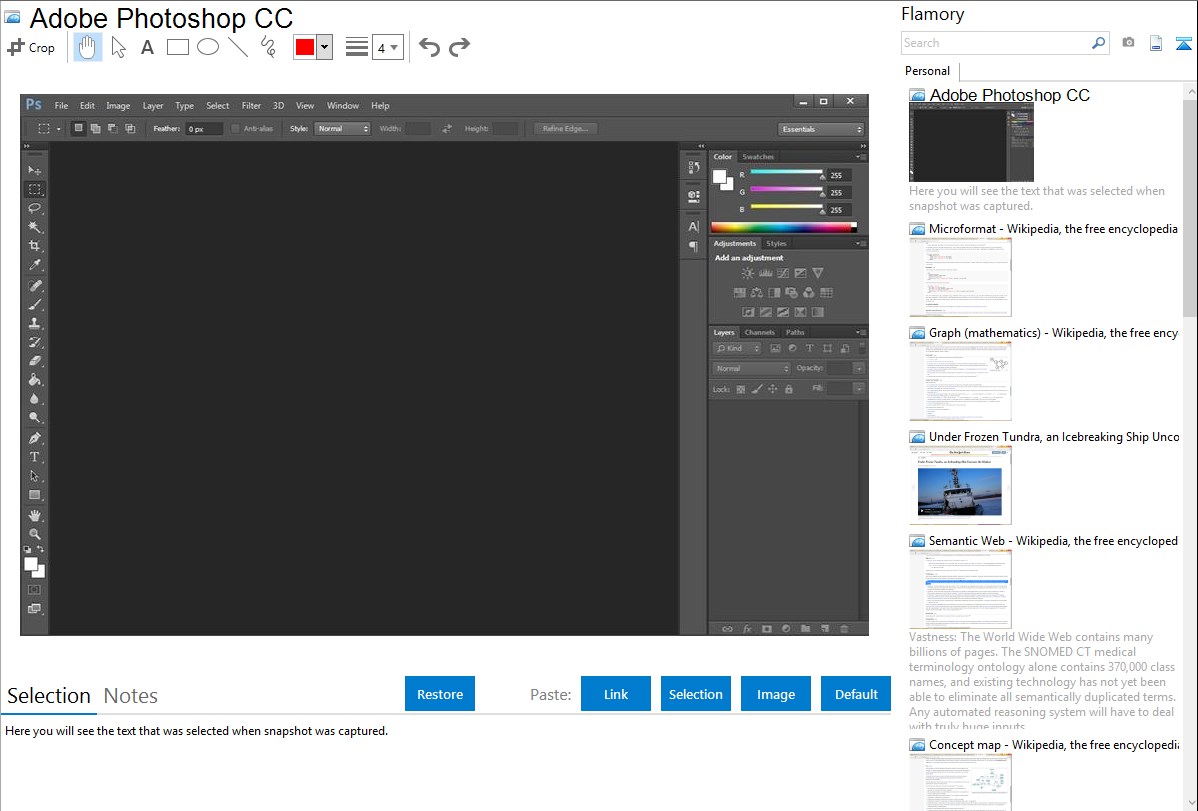This screenshot has width=1198, height=811.
Task: Select Photoshop Rectangular Marquee tool
Action: pyautogui.click(x=34, y=189)
